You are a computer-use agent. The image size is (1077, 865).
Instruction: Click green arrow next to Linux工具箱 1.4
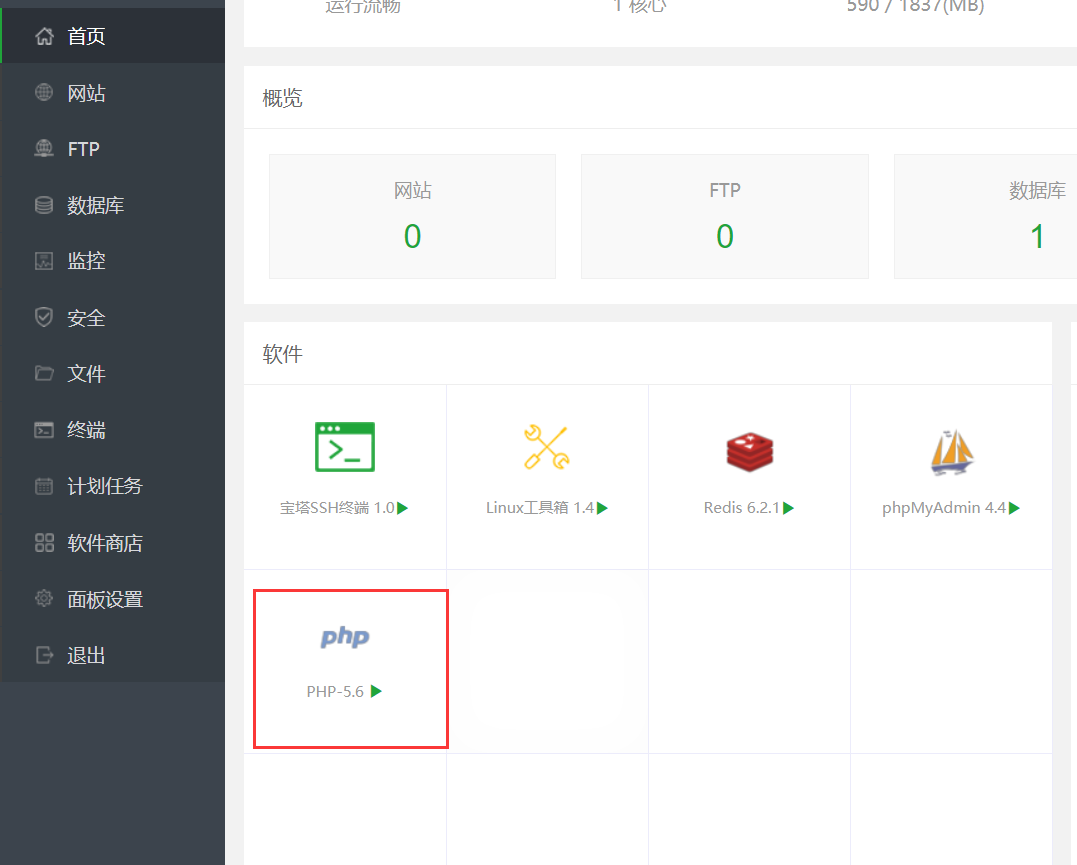(602, 508)
